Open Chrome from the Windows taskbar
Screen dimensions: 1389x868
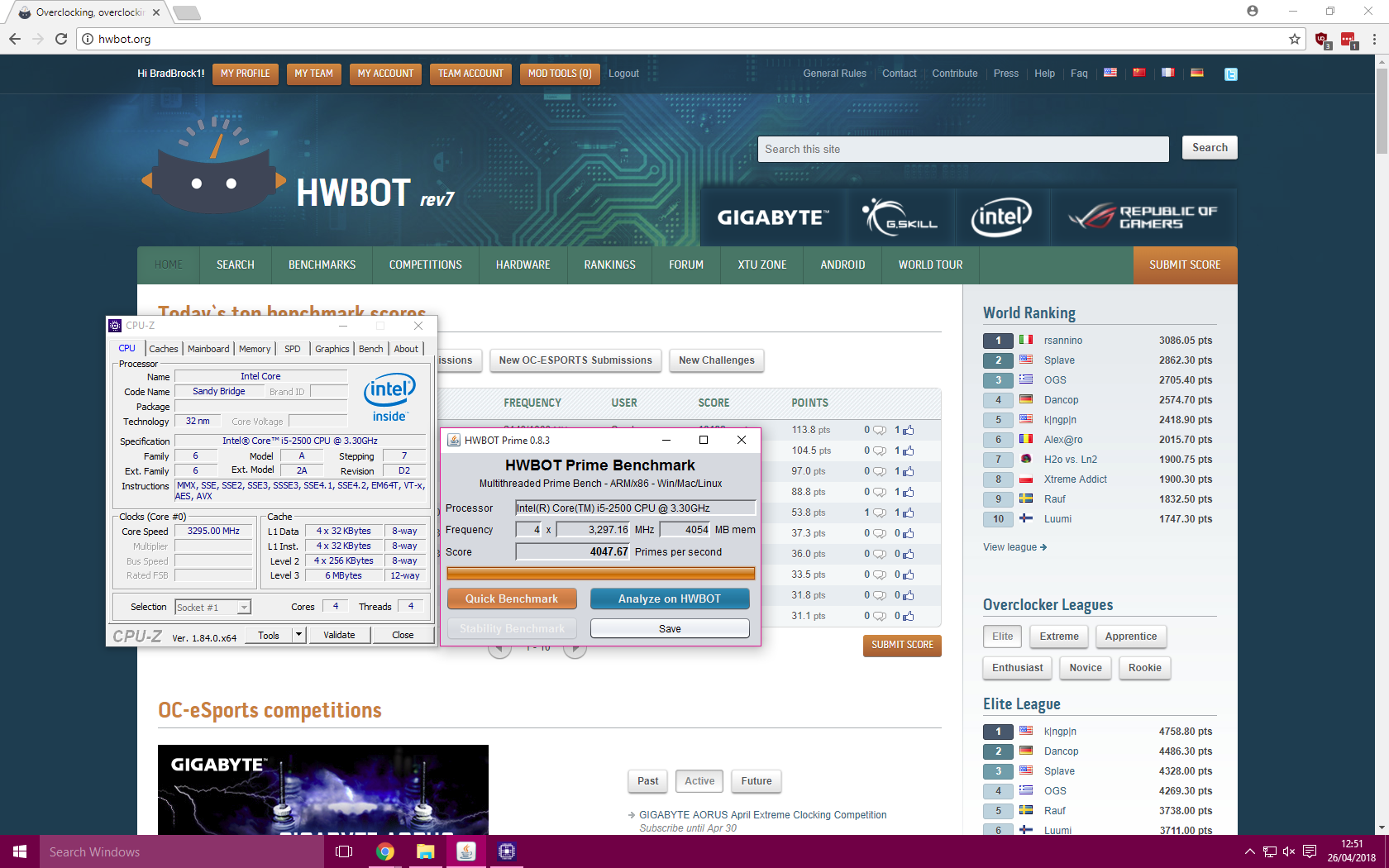pyautogui.click(x=385, y=851)
